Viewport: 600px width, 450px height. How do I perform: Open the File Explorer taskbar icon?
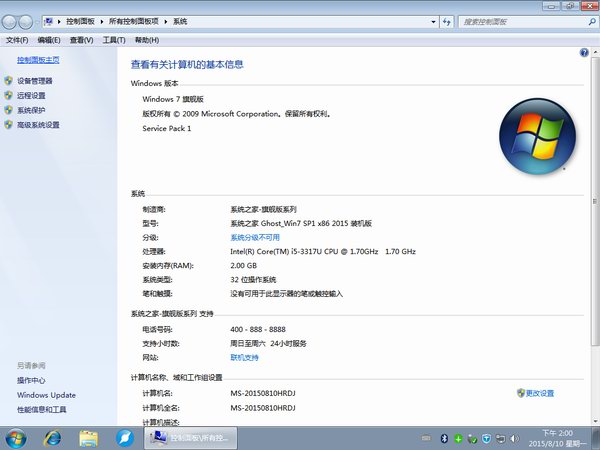(88, 438)
